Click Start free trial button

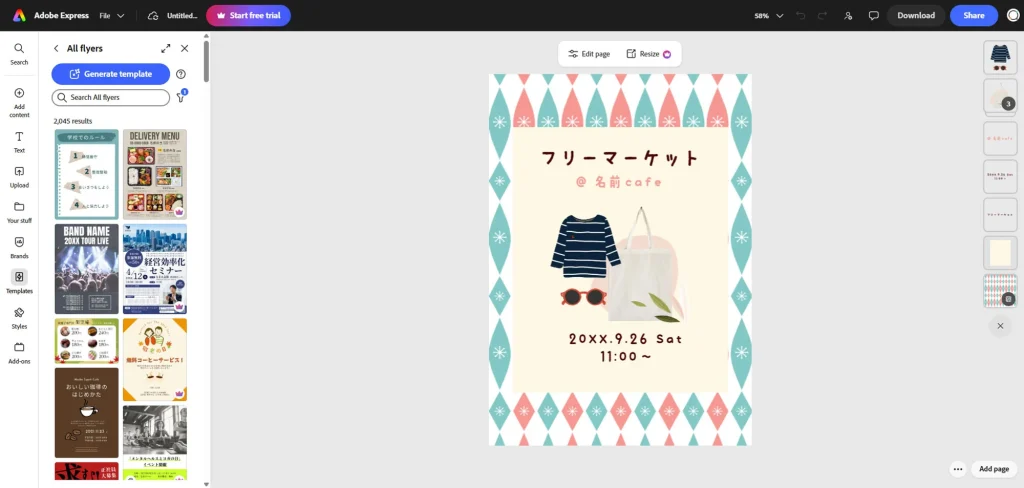[248, 16]
